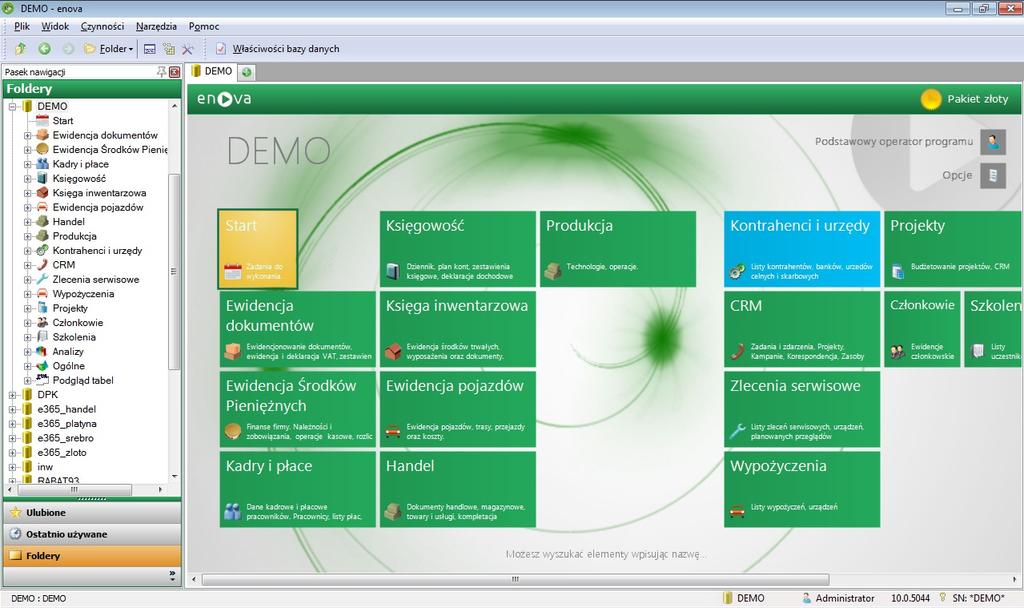Image resolution: width=1024 pixels, height=608 pixels.
Task: Open the Handel tile
Action: point(458,490)
